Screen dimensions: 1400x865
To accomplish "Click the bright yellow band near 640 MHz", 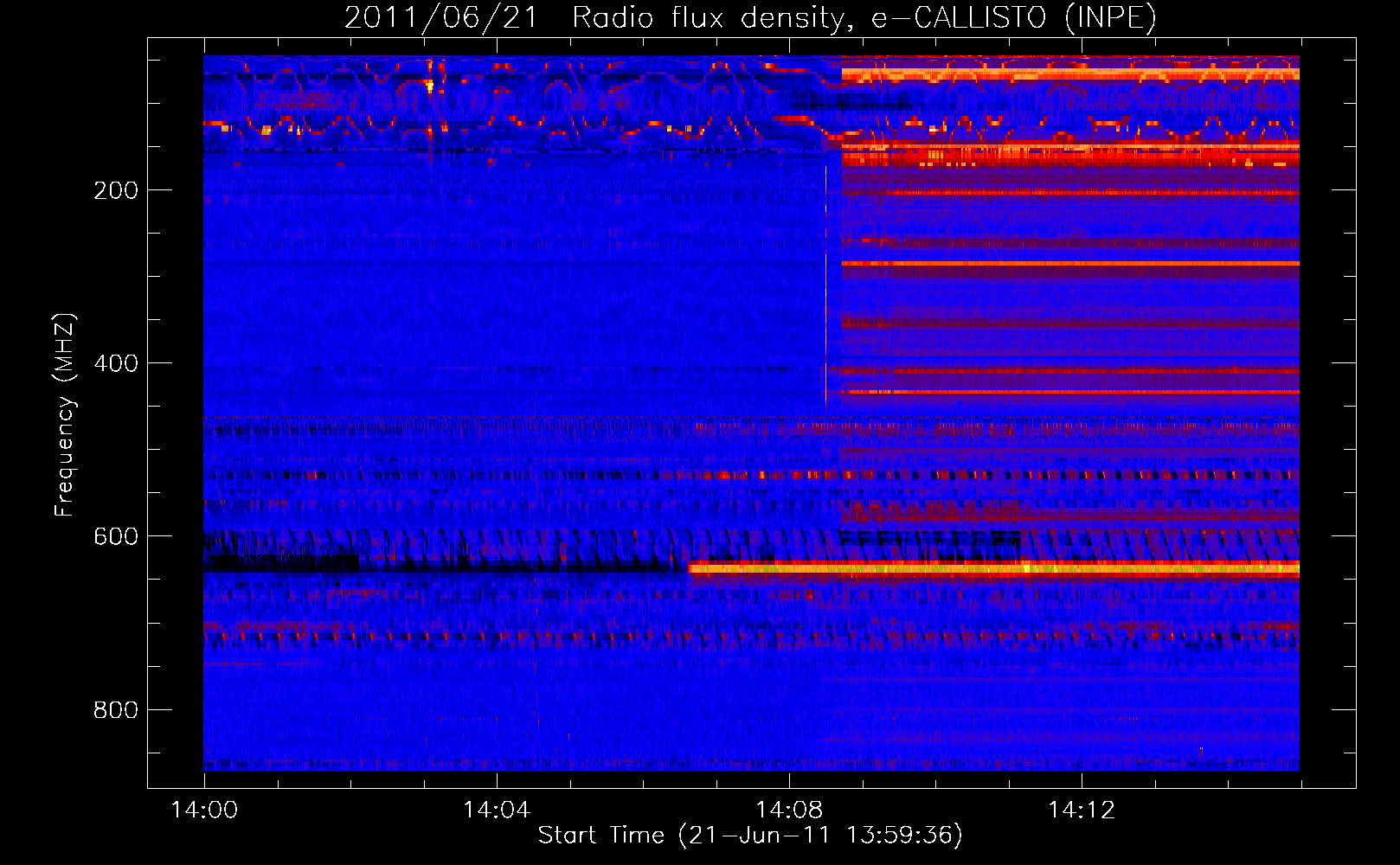I will tap(994, 568).
